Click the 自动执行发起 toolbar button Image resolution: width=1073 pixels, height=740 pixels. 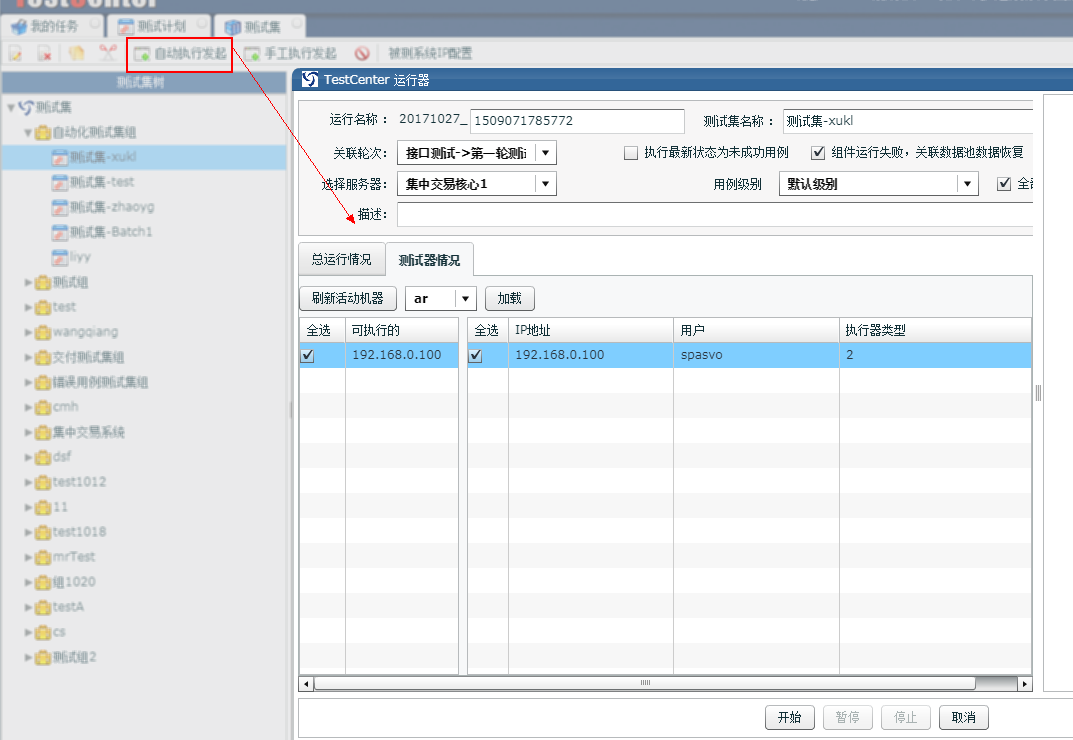(x=181, y=53)
